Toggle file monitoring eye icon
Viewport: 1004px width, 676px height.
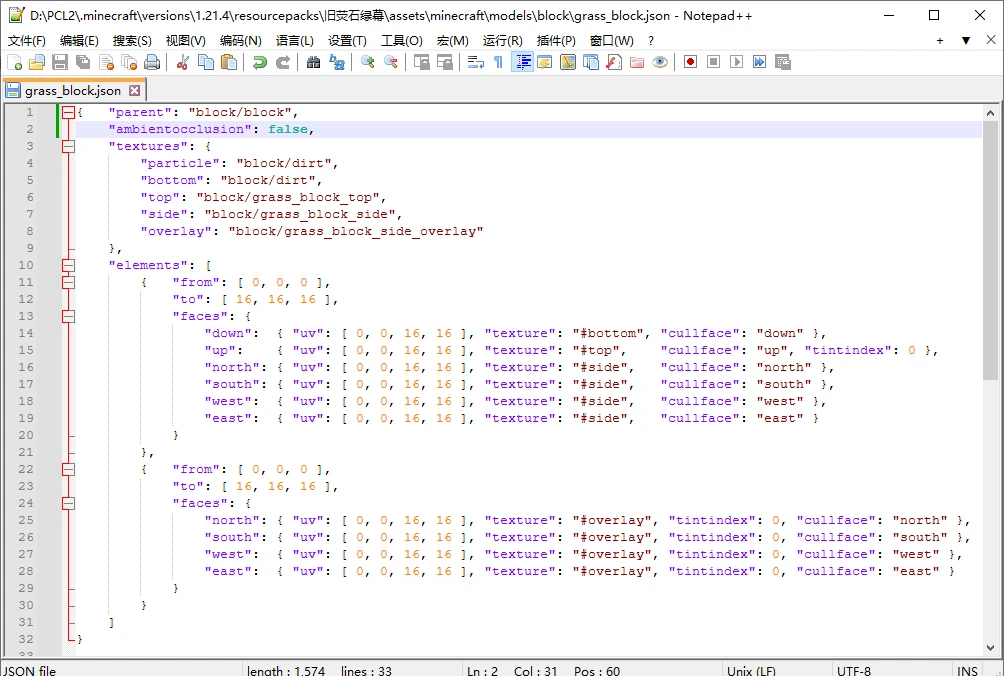[660, 62]
